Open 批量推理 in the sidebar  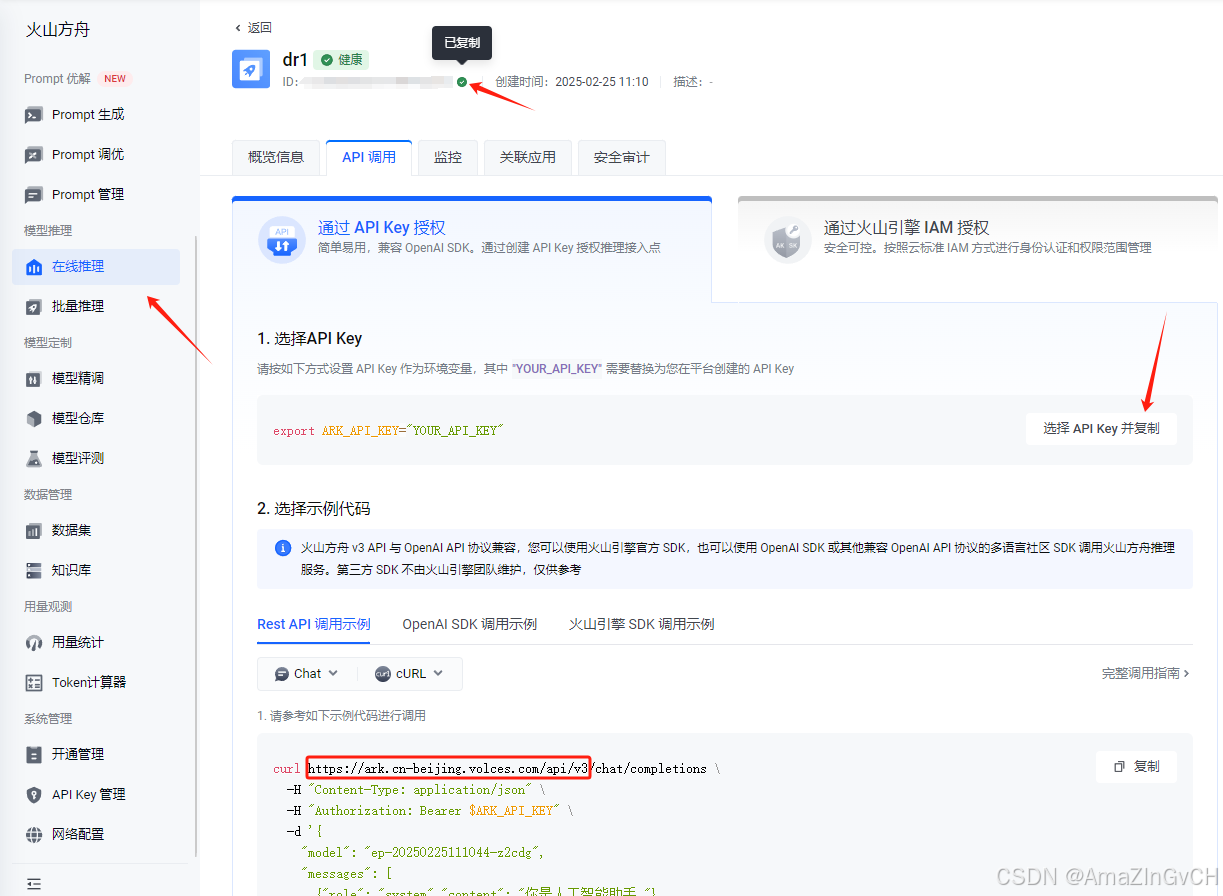pos(96,307)
